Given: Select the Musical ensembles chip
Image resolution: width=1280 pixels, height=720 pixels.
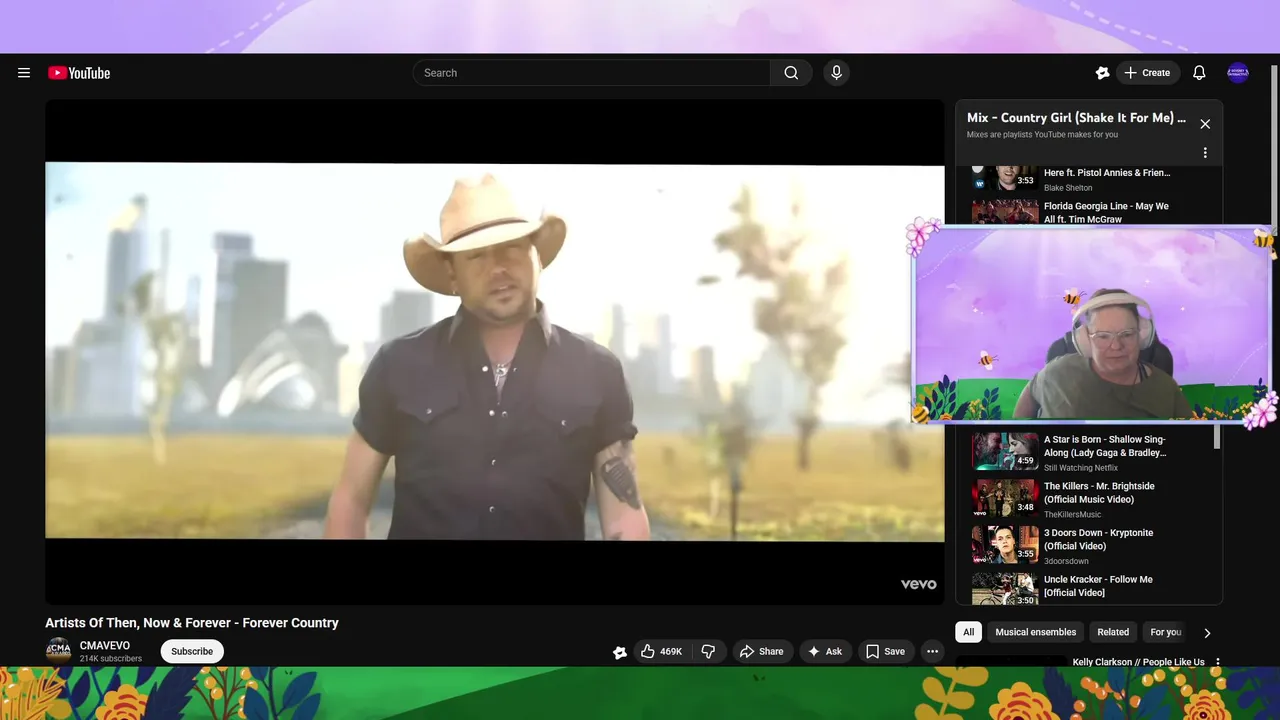Looking at the screenshot, I should click(x=1036, y=632).
